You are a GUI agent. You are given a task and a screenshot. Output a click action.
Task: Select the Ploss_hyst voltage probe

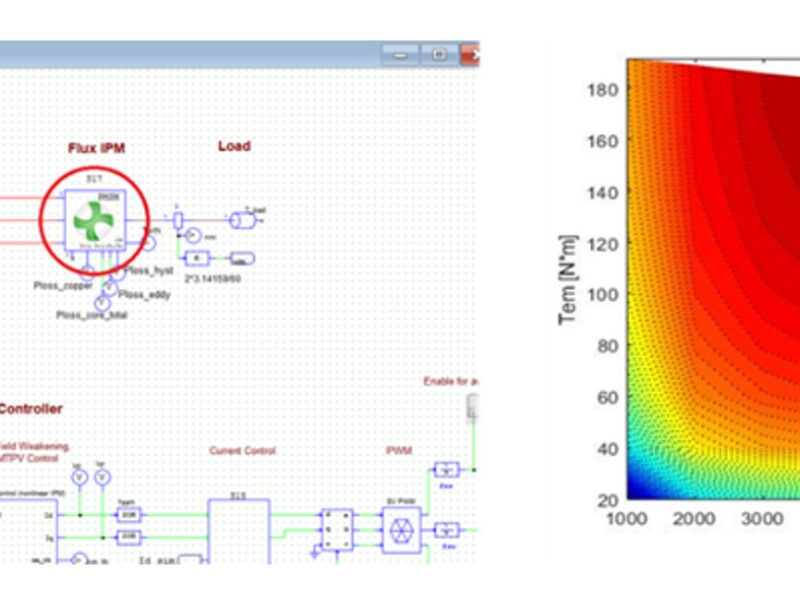(118, 272)
